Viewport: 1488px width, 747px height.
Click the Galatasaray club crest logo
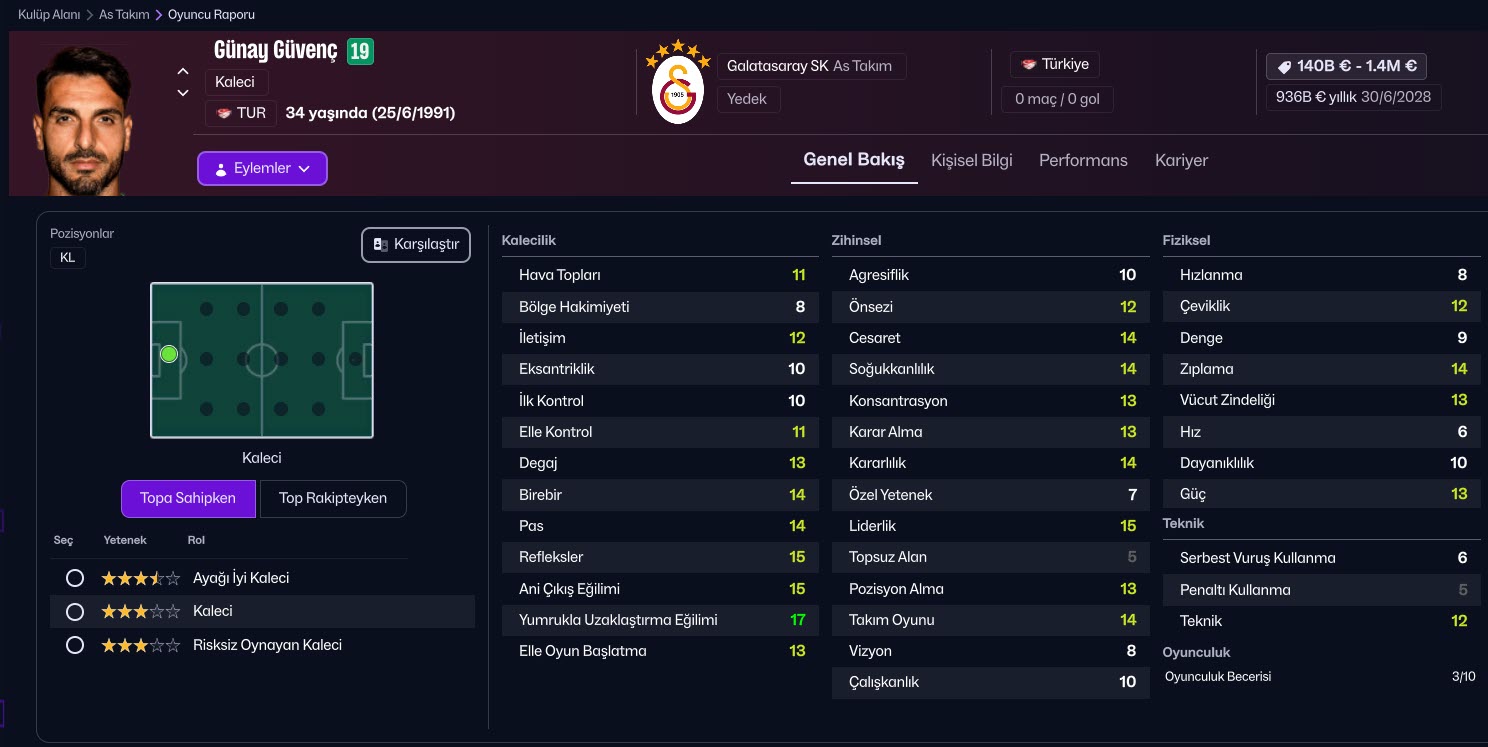coord(677,85)
